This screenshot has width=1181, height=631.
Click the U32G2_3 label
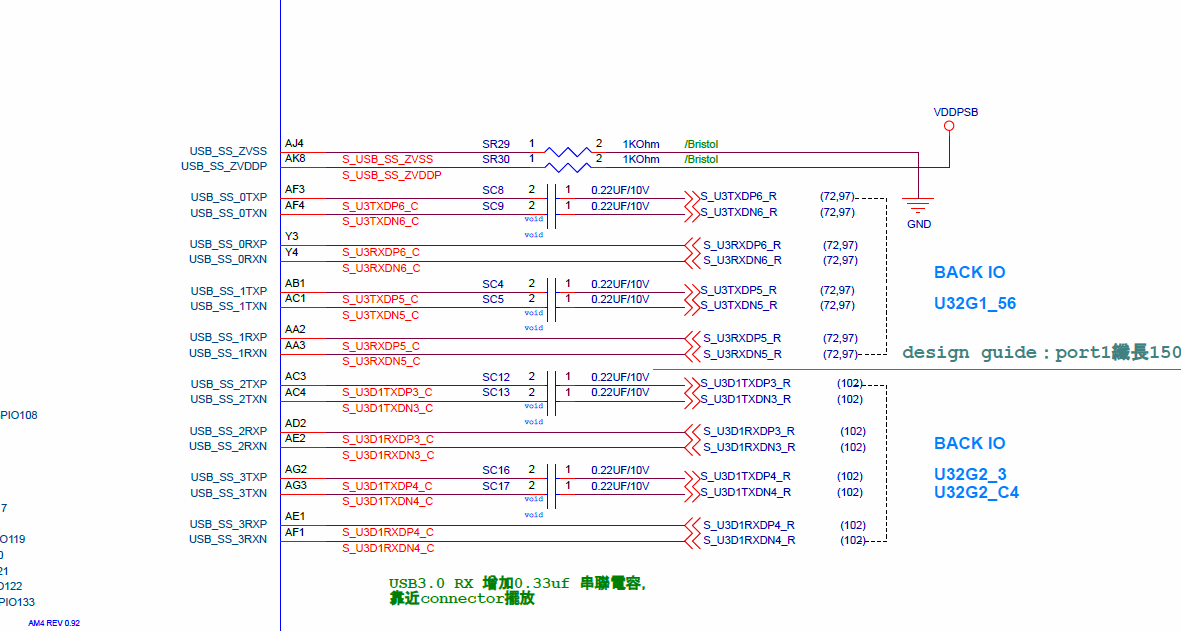click(970, 475)
